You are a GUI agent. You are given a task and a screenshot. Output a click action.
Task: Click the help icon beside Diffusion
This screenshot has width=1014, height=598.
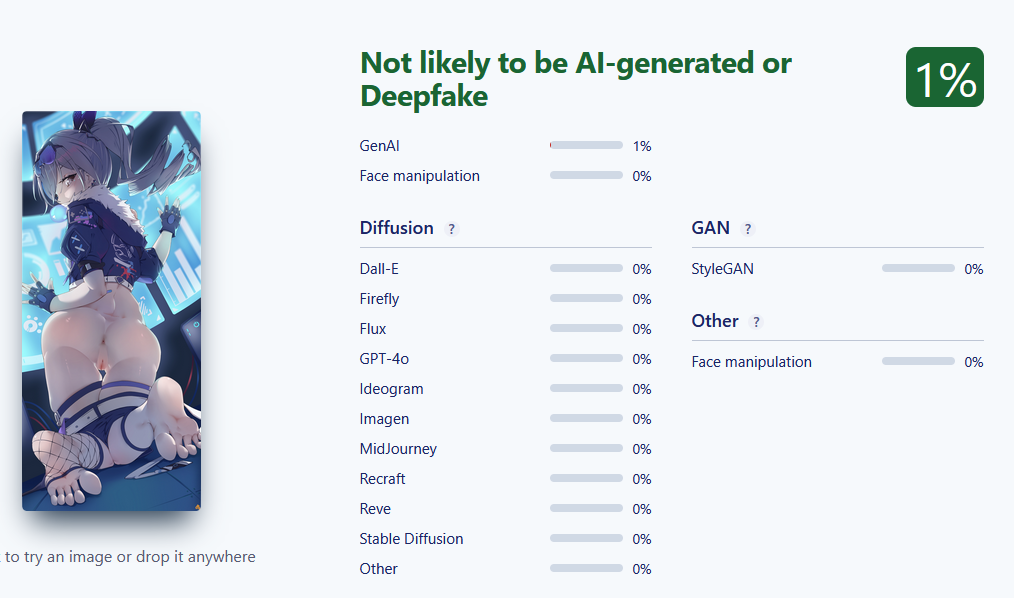click(x=451, y=229)
